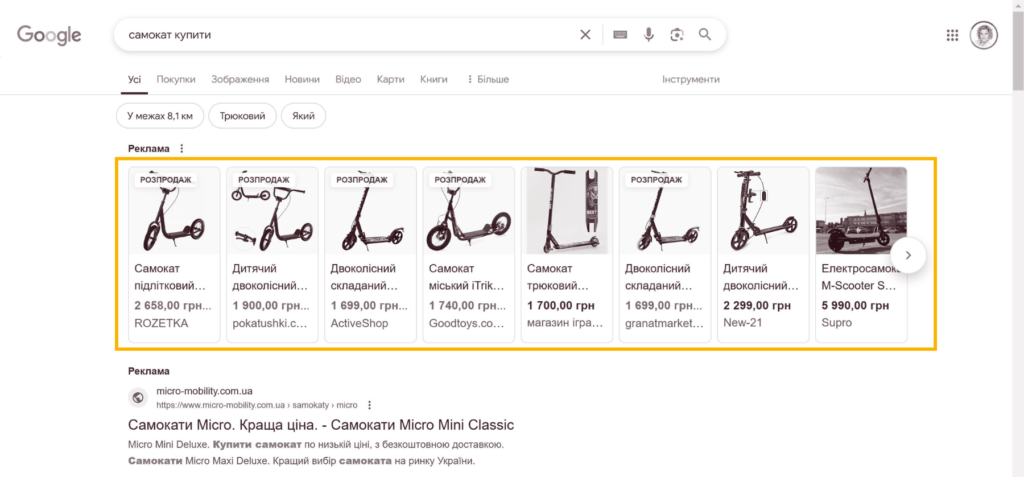The height and width of the screenshot is (477, 1024).
Task: Switch to the Книги tab
Action: (x=434, y=79)
